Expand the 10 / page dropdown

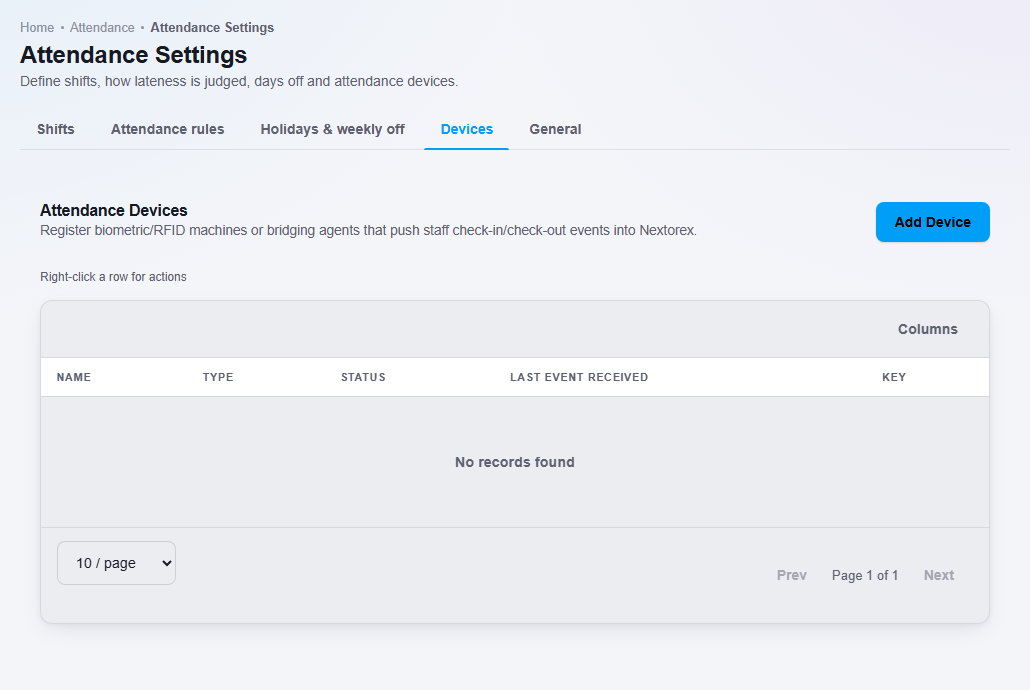116,563
